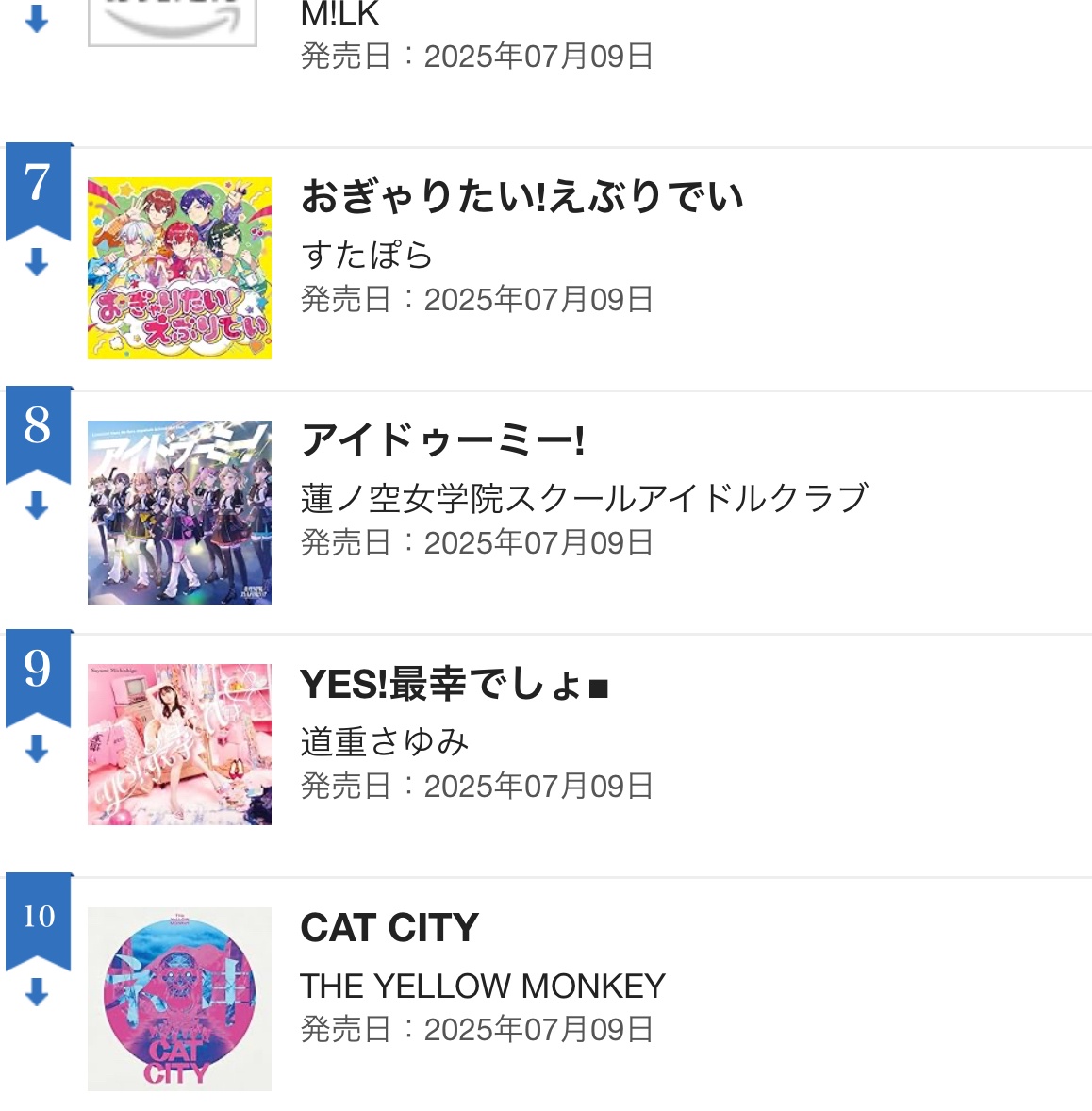Click down arrow under rank 10

point(37,992)
